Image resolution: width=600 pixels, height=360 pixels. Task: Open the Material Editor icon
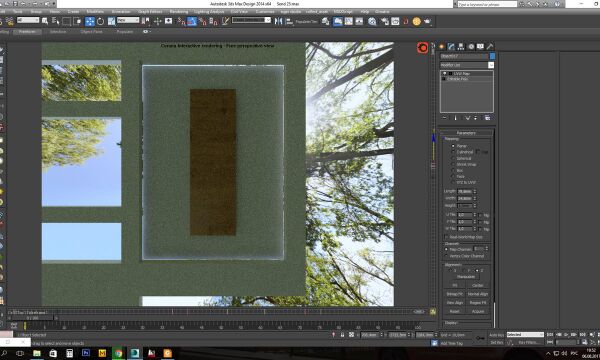[x=372, y=21]
